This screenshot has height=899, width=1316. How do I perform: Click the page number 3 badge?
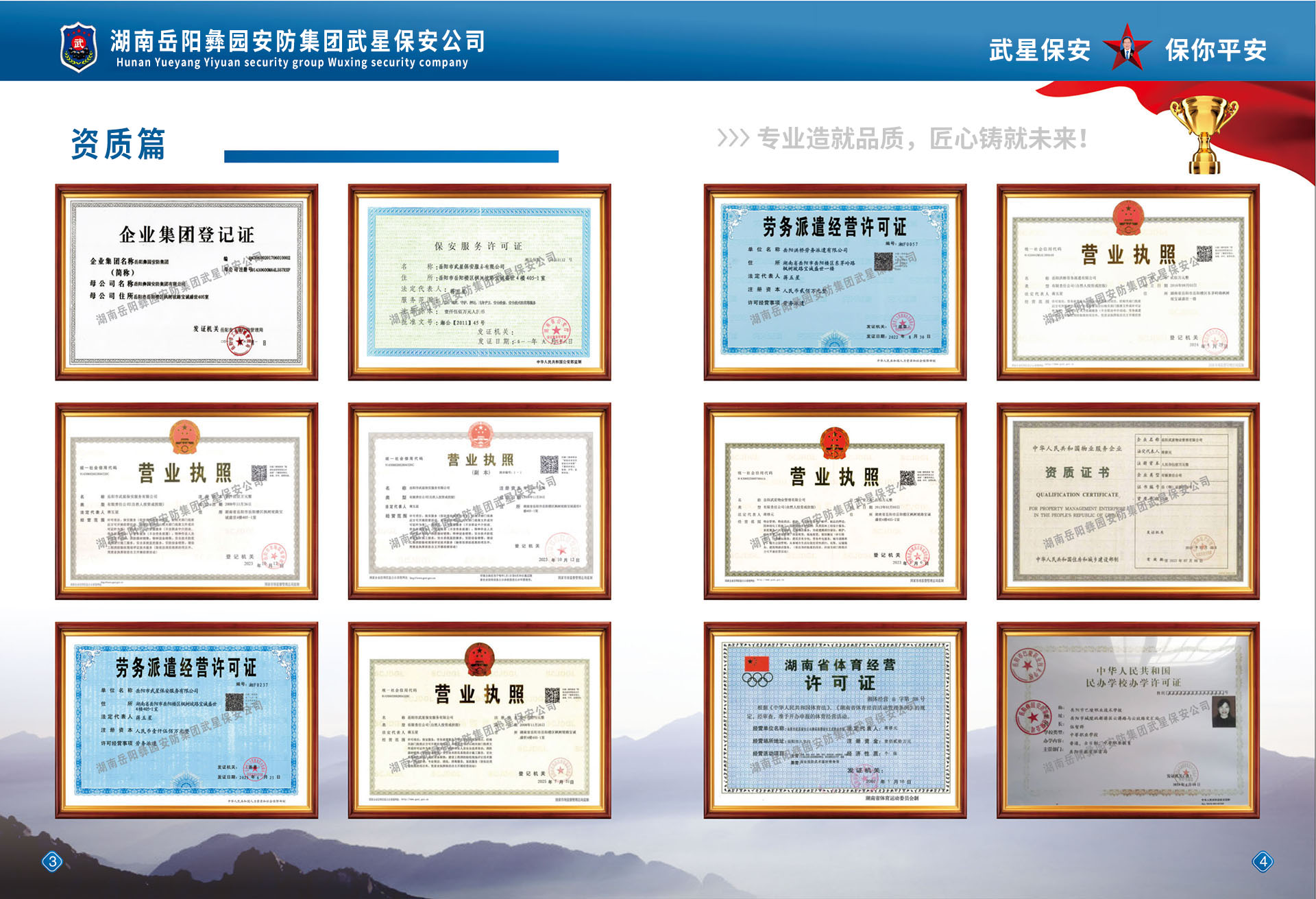52,861
